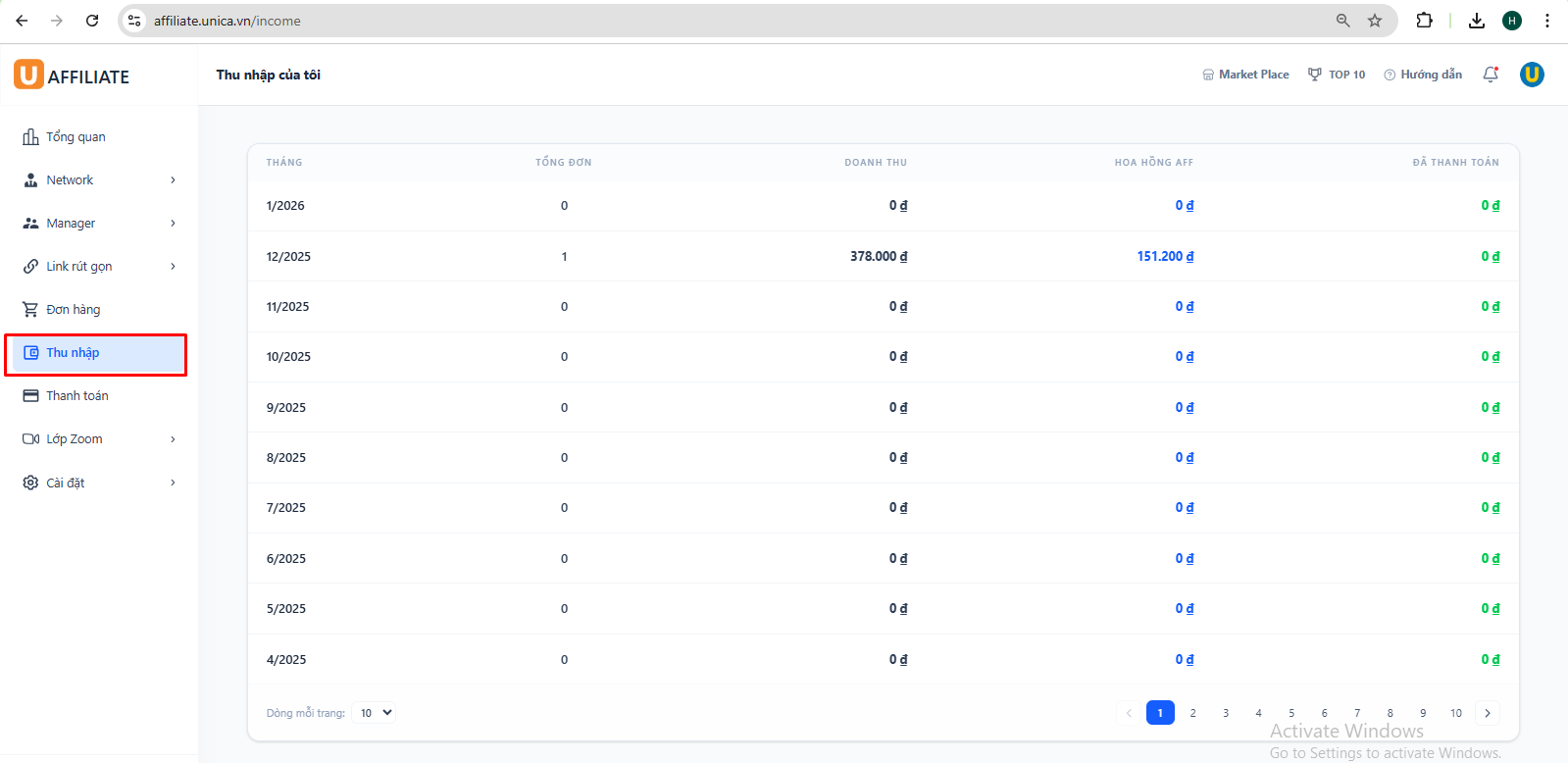This screenshot has height=763, width=1568.
Task: Open the user profile avatar menu
Action: tap(1532, 75)
